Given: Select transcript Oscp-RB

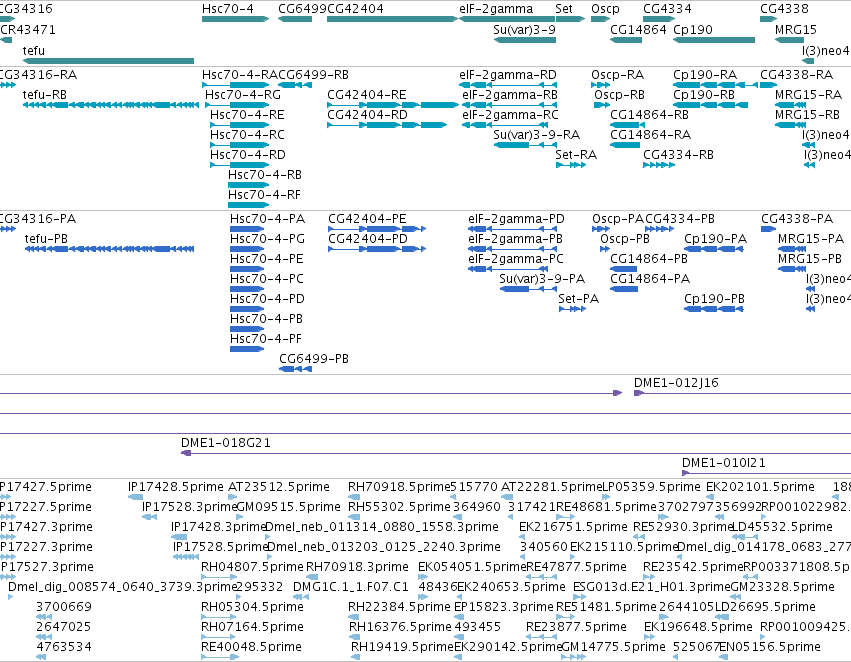Looking at the screenshot, I should pyautogui.click(x=602, y=105).
